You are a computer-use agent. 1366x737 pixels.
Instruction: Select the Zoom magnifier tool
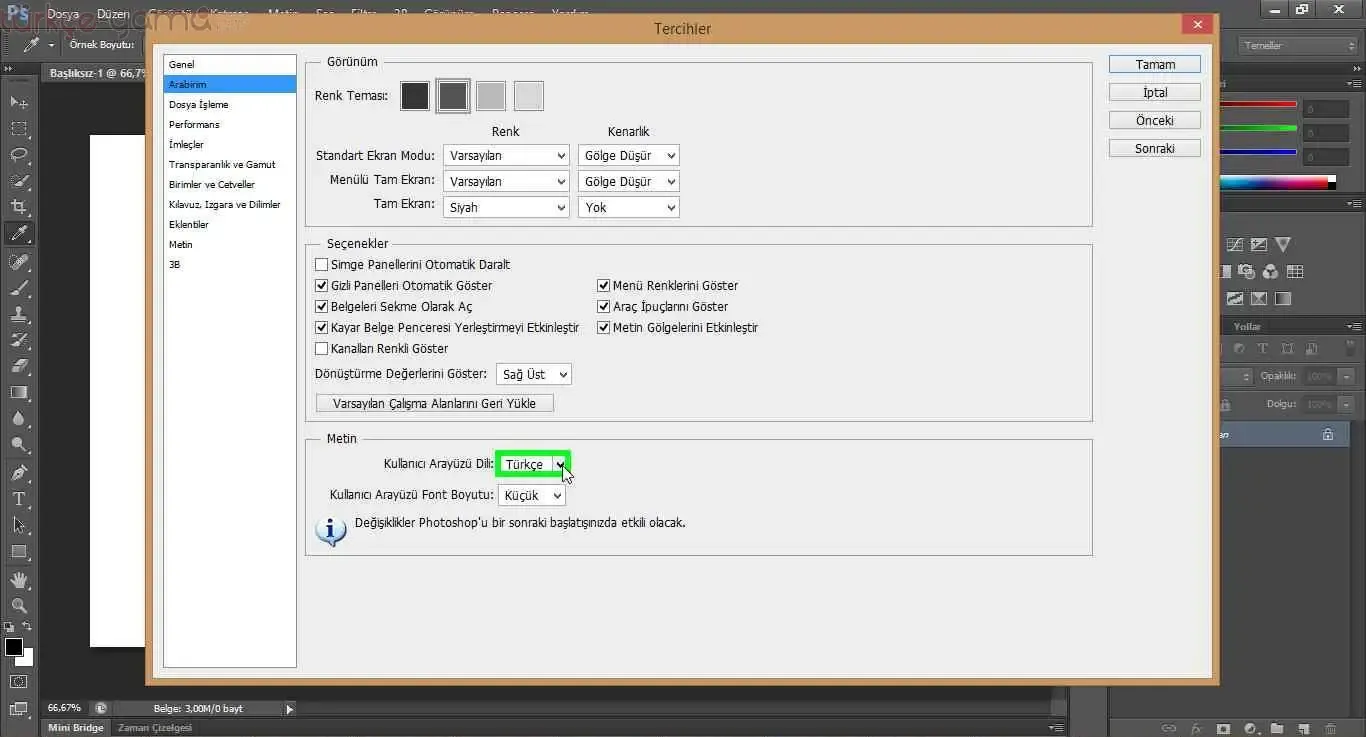click(19, 605)
